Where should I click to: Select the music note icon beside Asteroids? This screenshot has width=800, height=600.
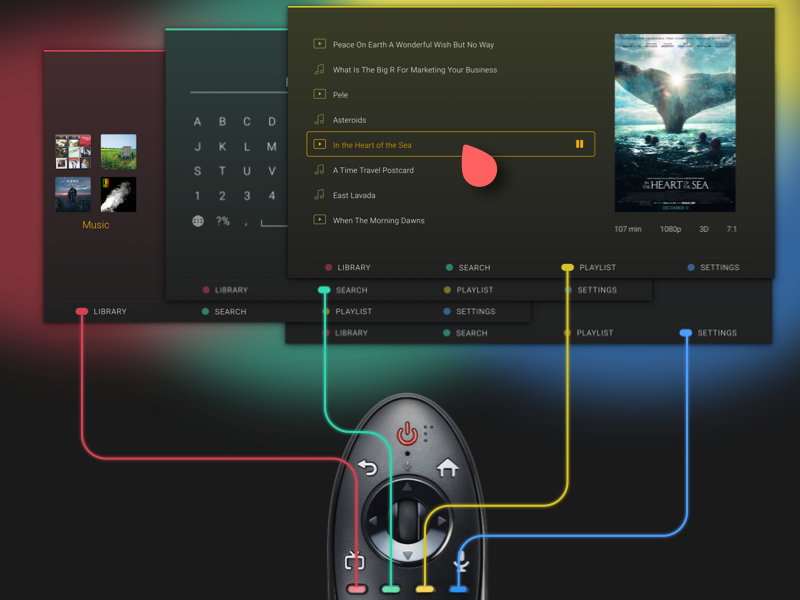(x=317, y=119)
